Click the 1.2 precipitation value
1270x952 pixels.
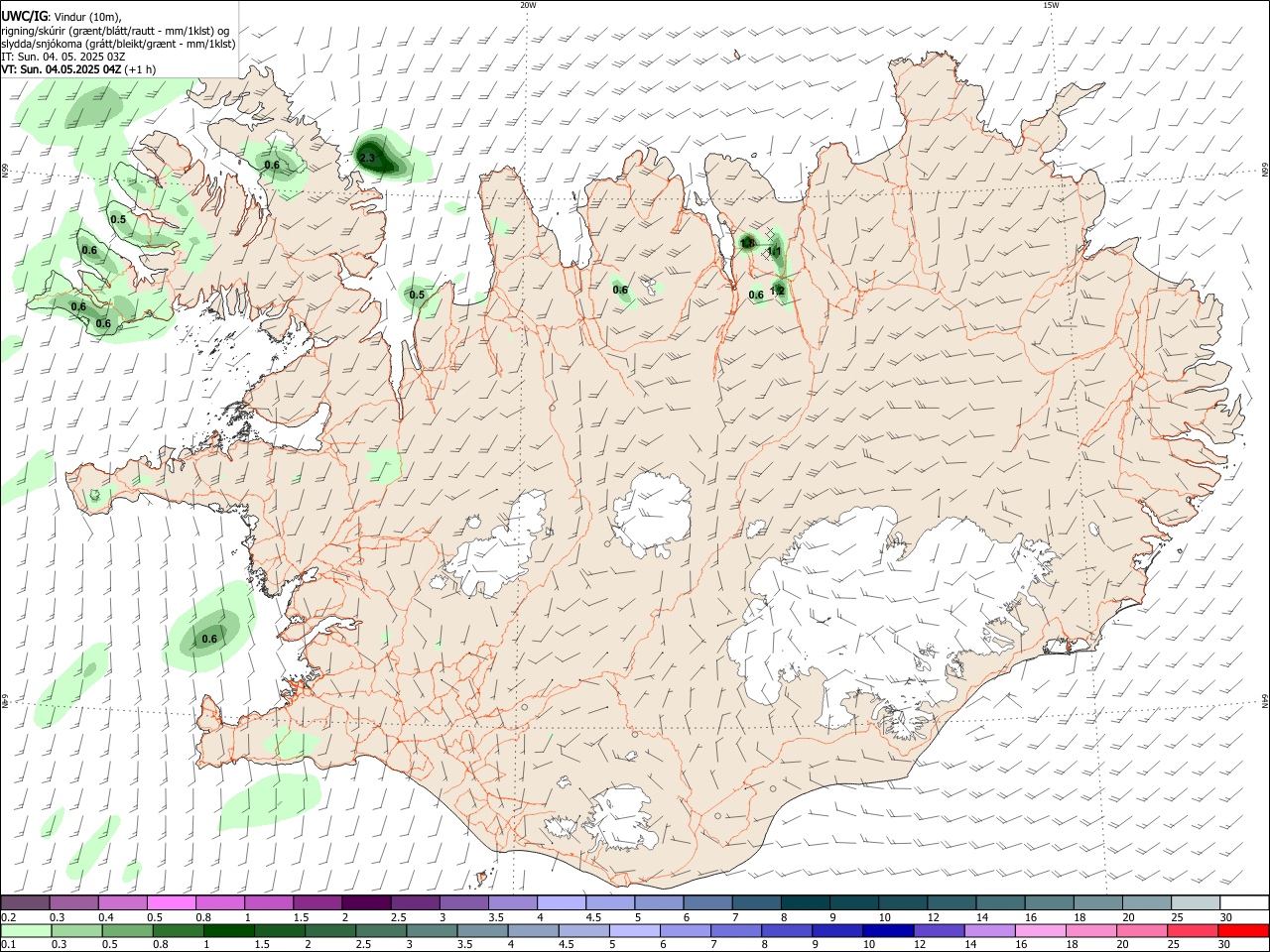pos(778,291)
